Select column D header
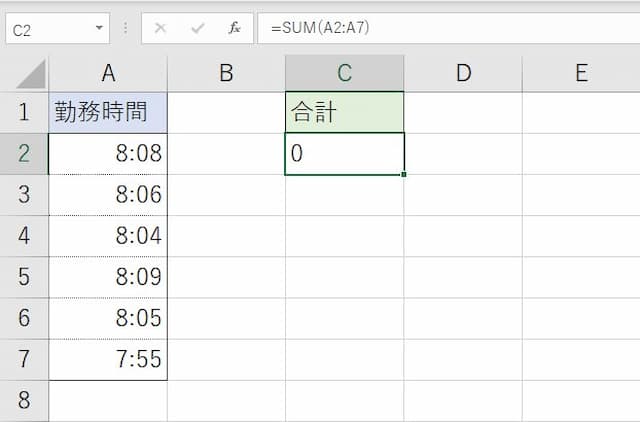Image resolution: width=640 pixels, height=422 pixels. point(463,73)
